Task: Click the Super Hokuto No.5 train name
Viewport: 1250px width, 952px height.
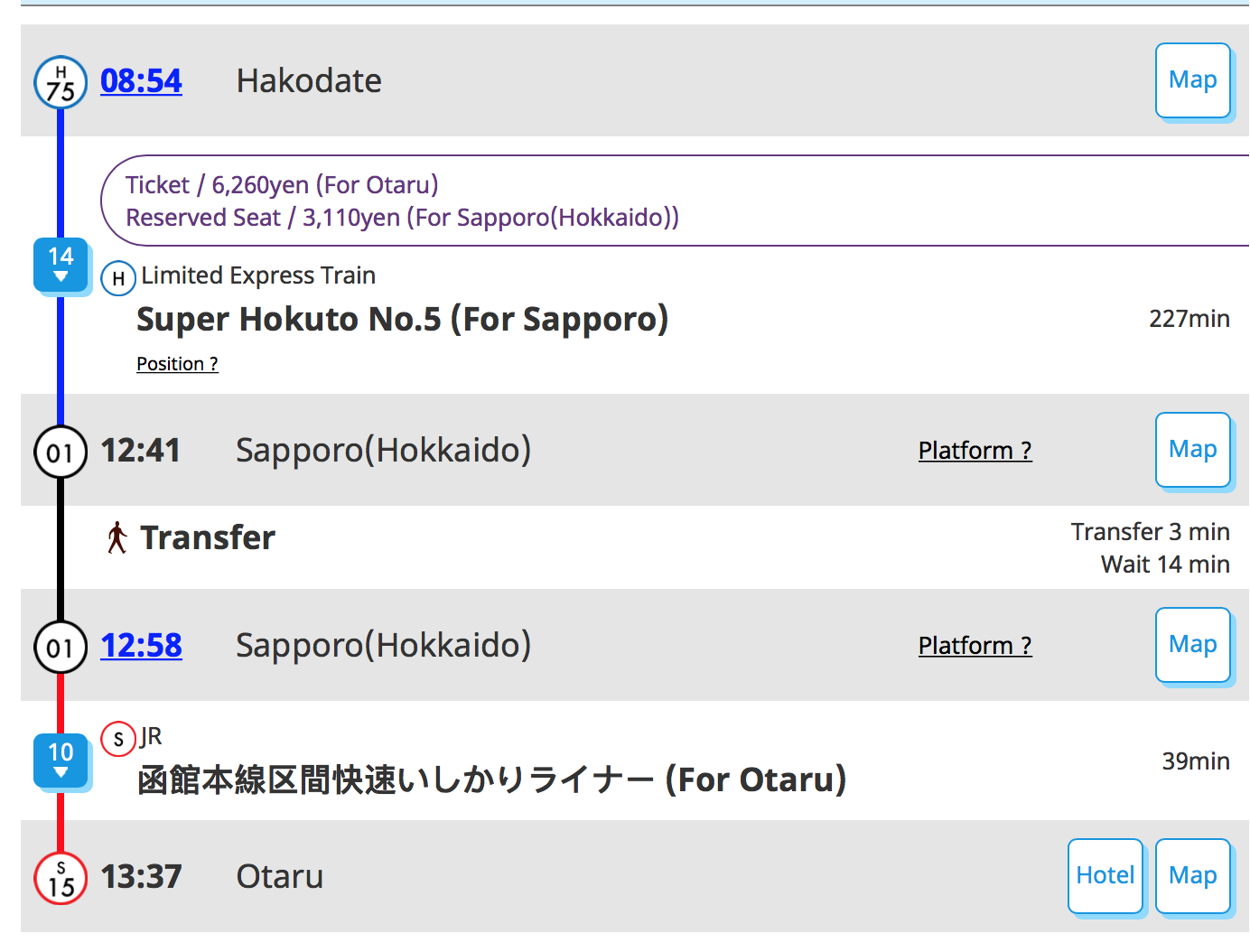Action: tap(402, 320)
